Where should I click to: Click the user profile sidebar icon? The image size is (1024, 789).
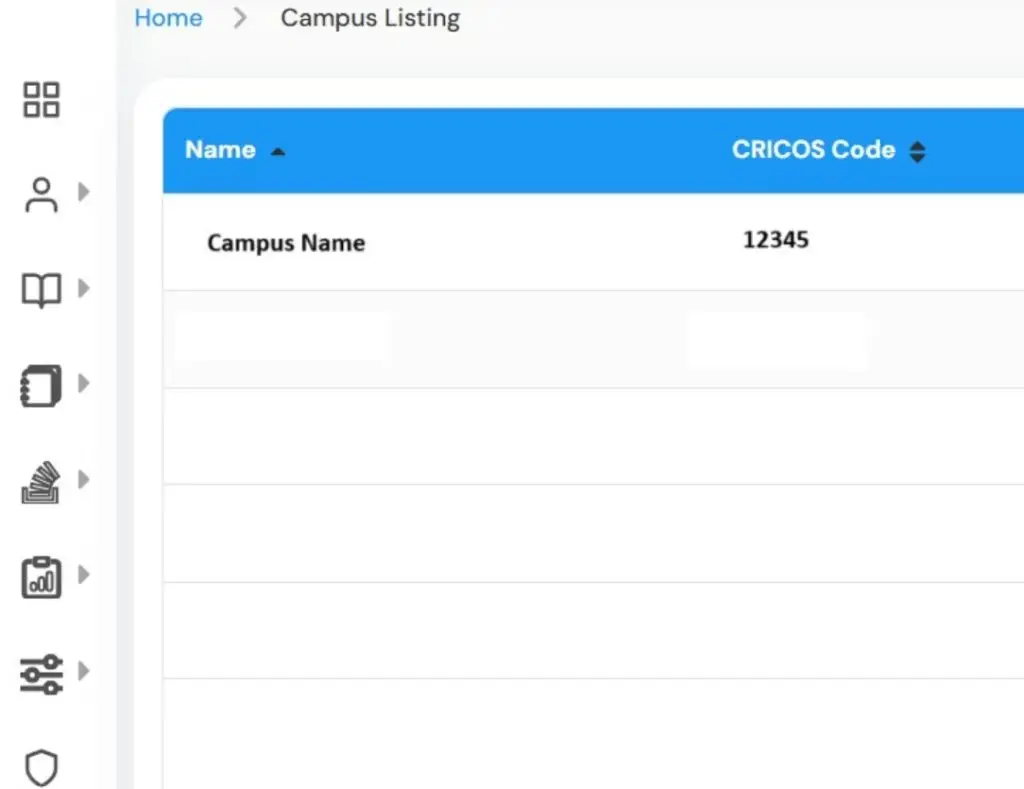(x=41, y=195)
